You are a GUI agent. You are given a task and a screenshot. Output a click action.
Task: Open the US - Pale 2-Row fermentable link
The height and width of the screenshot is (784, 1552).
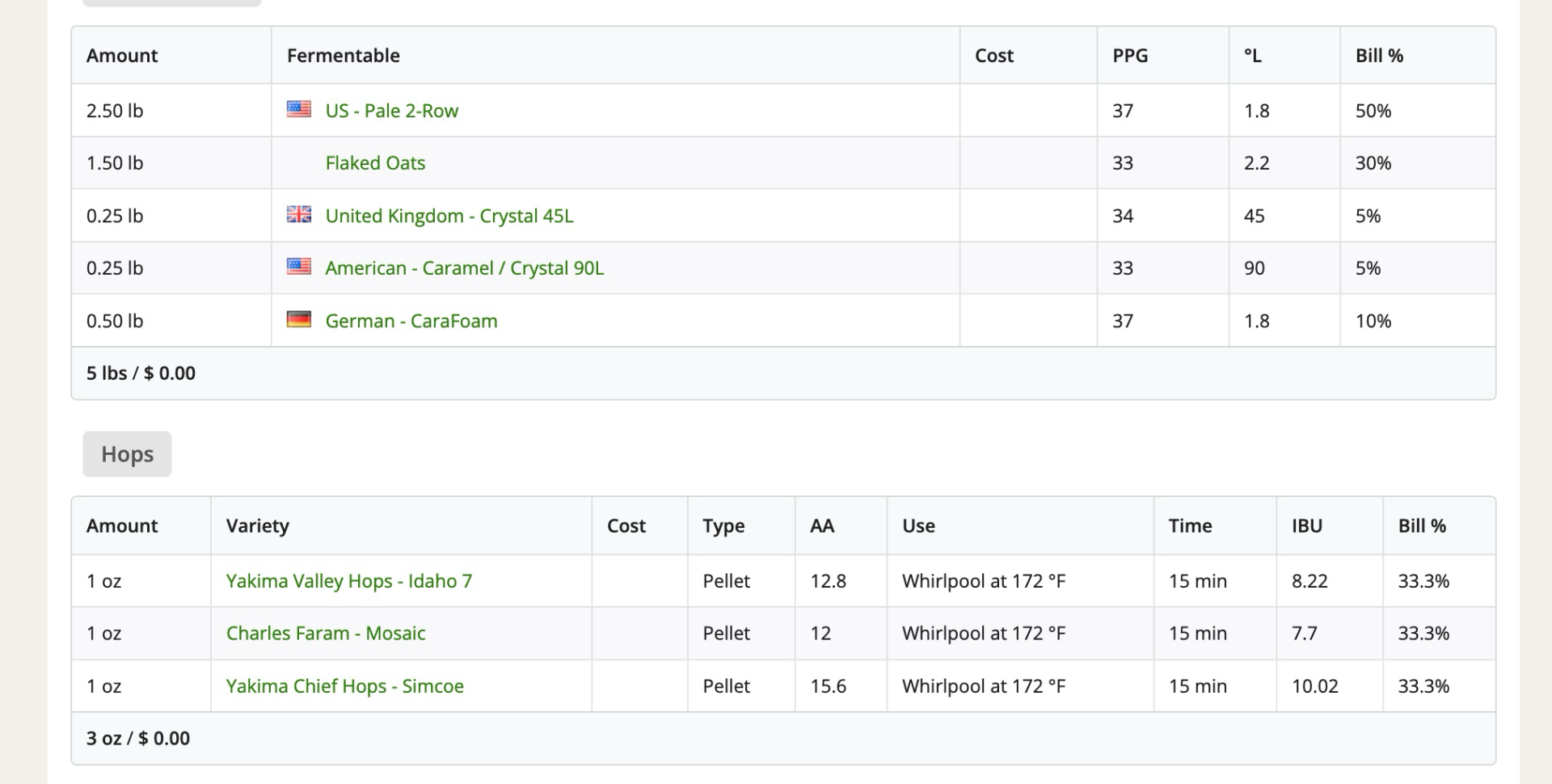tap(391, 111)
